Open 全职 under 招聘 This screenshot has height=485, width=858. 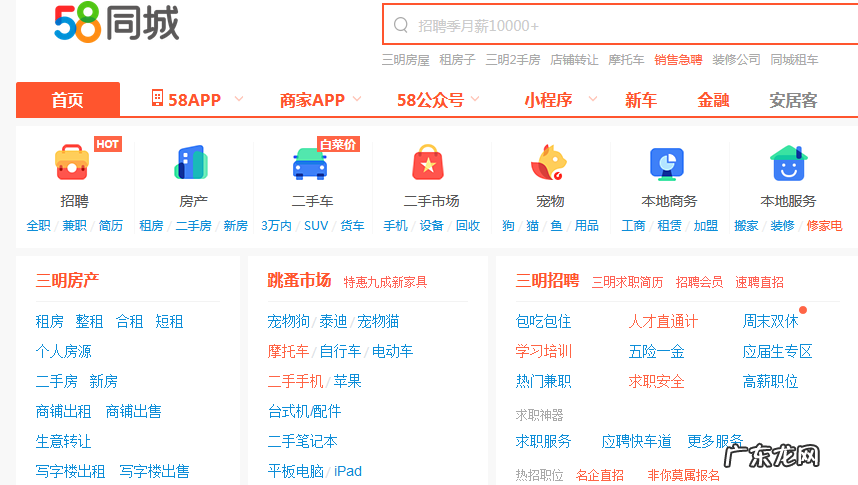click(x=38, y=226)
